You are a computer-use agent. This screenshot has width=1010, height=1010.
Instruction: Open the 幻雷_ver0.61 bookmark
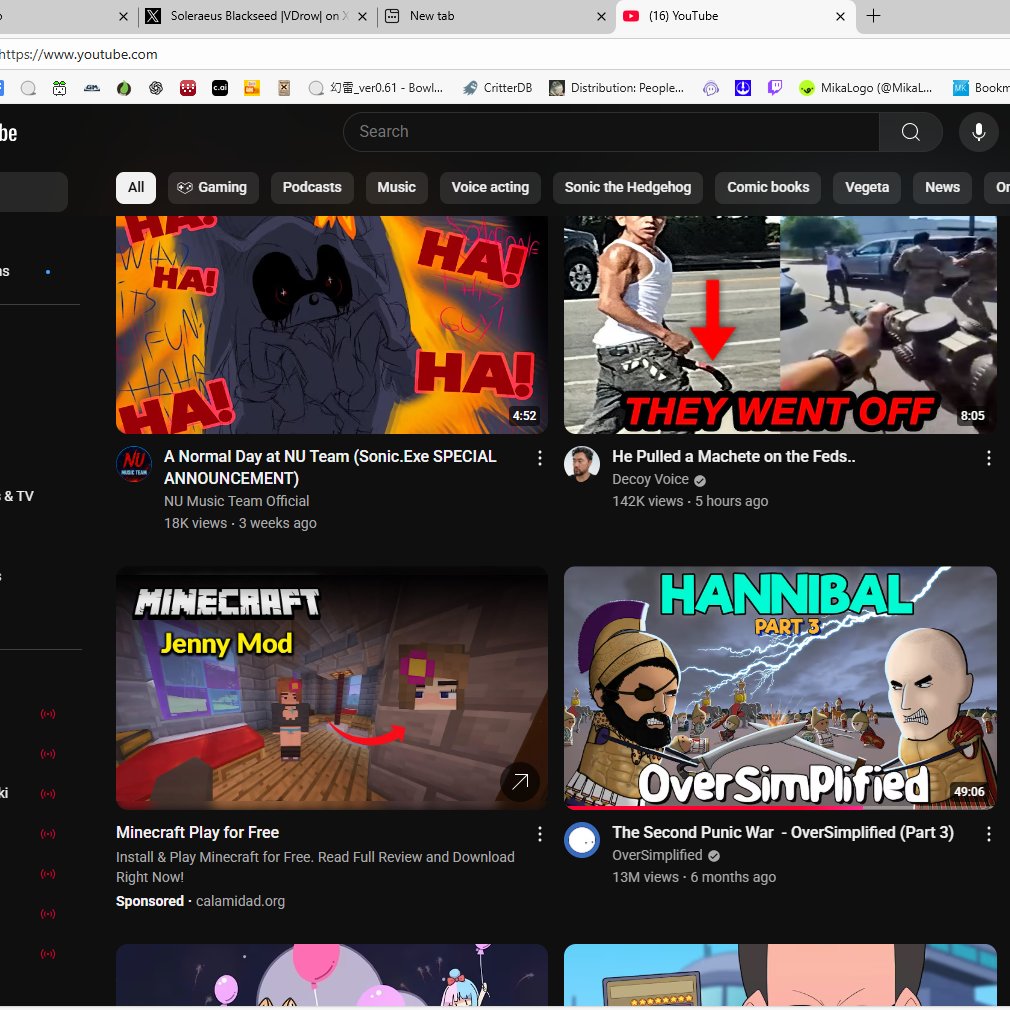click(x=376, y=88)
